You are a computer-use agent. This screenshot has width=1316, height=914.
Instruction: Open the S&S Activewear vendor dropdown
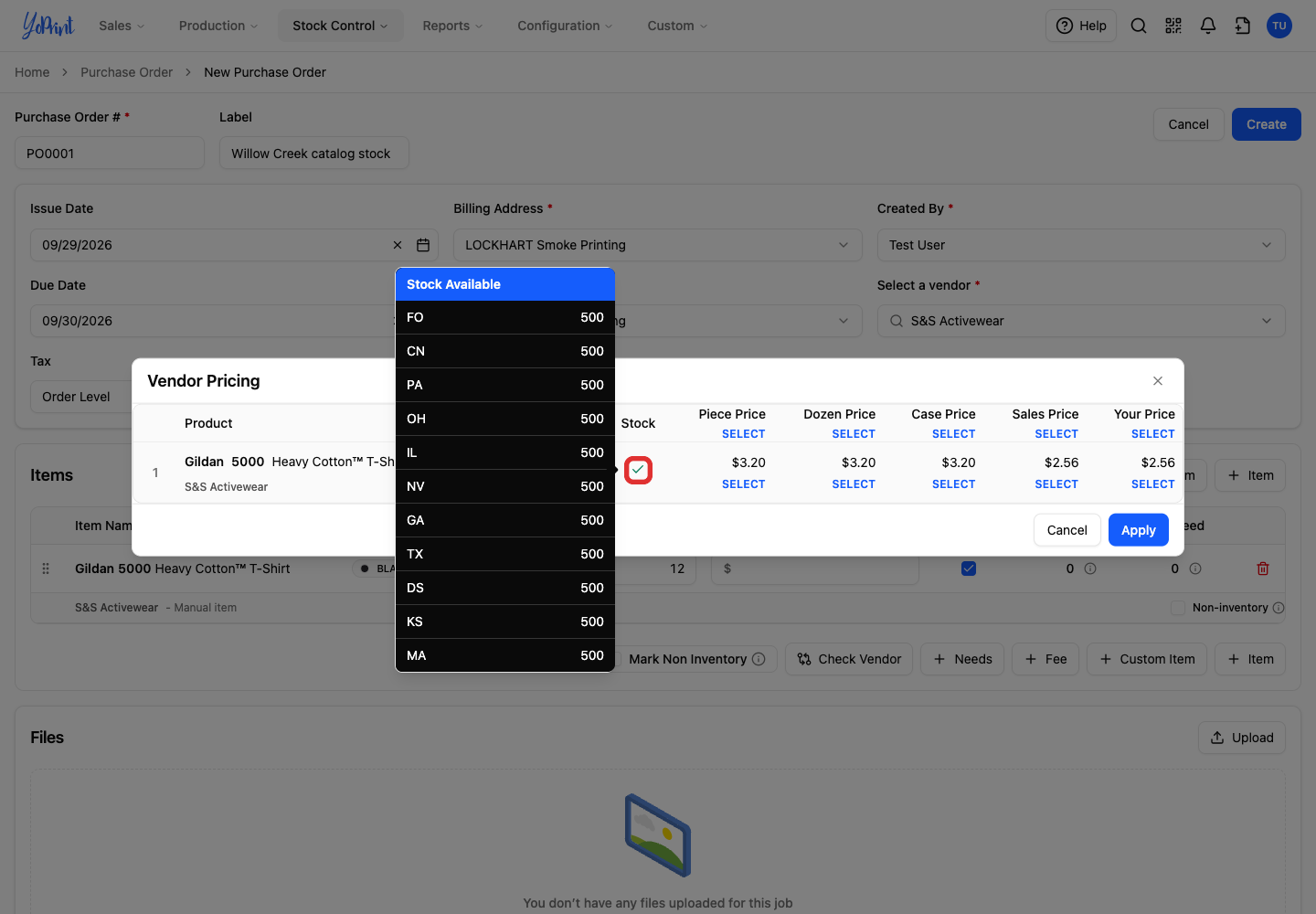1081,321
